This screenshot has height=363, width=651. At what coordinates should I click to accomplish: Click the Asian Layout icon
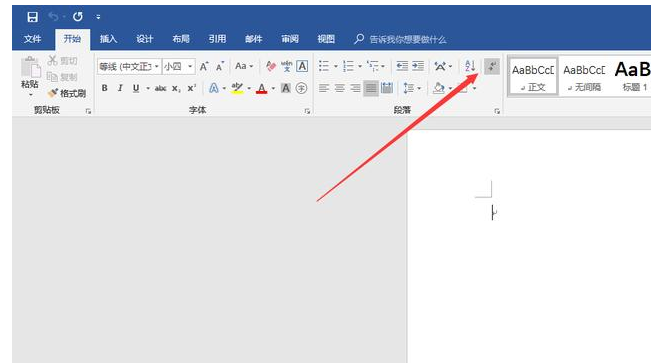click(440, 66)
